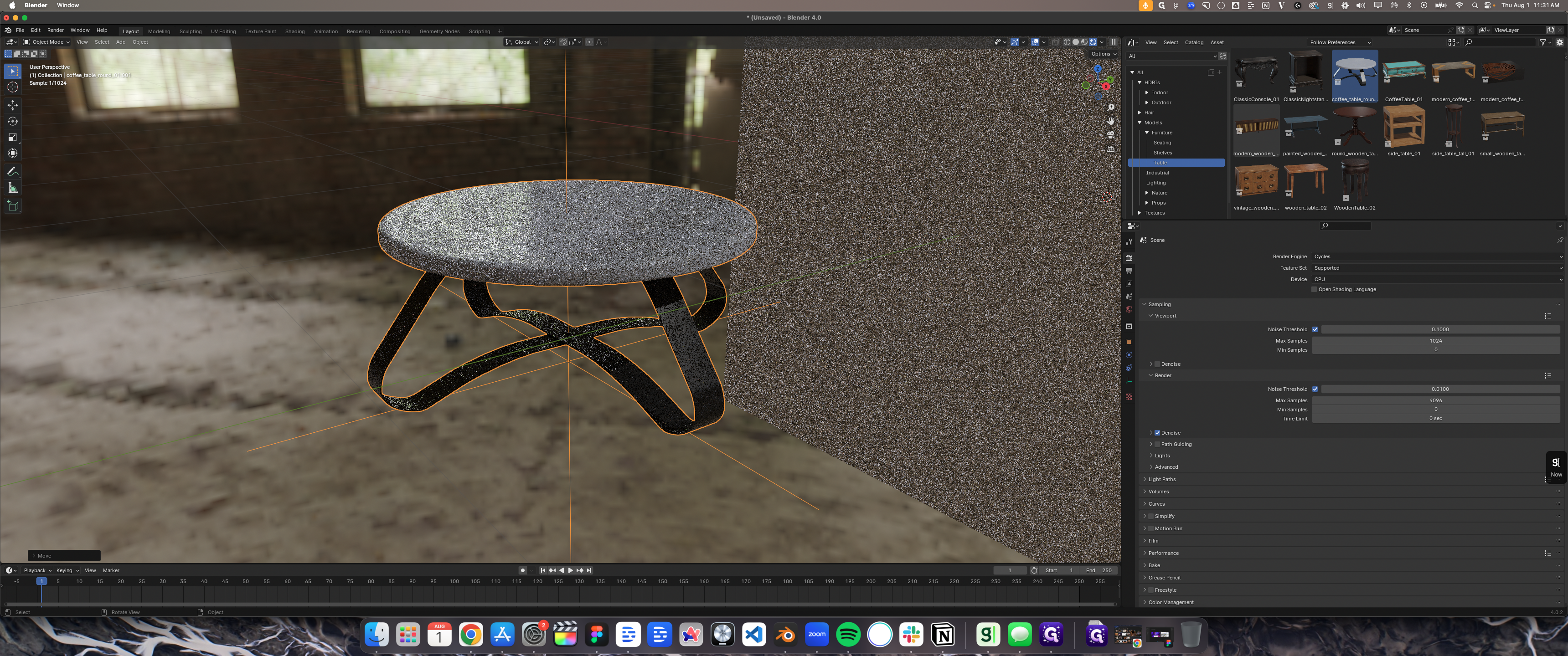Switch to the Shading workspace tab
This screenshot has height=656, width=1568.
294,31
